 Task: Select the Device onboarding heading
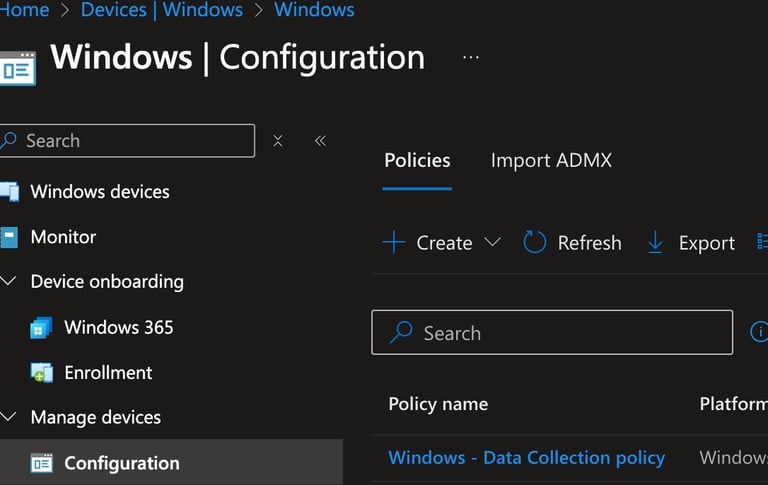tap(107, 282)
